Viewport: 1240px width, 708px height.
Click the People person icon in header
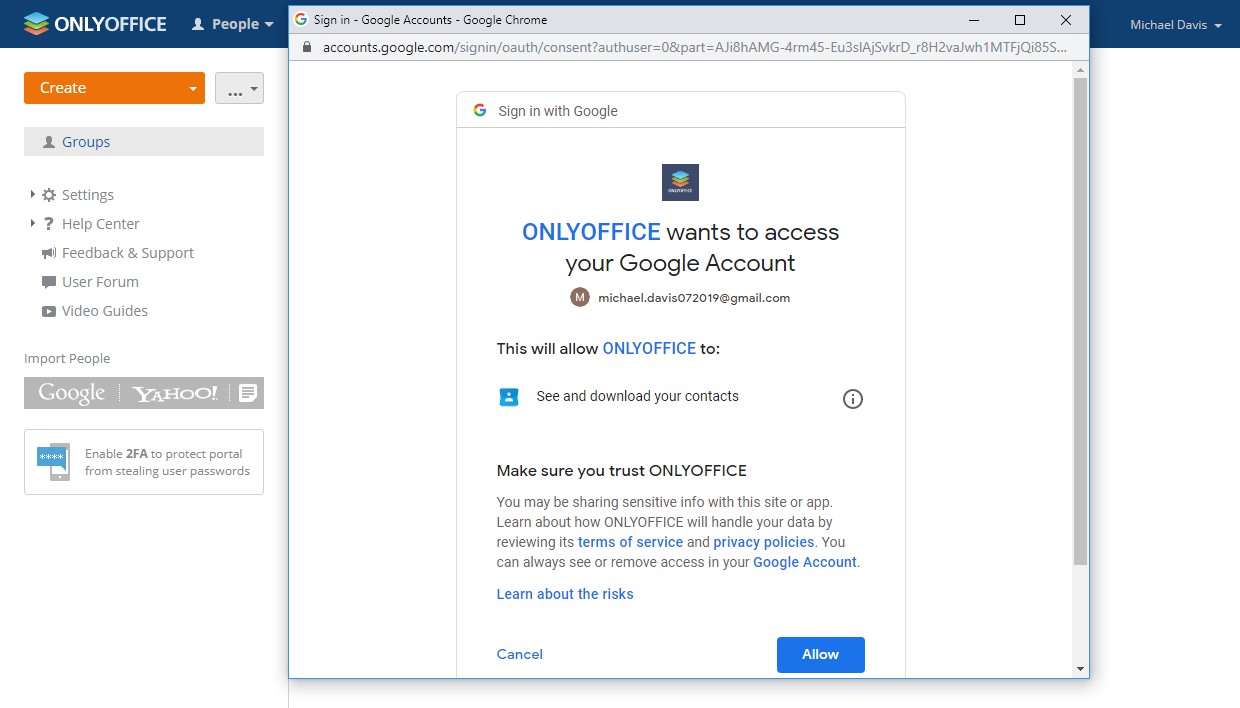(x=198, y=24)
